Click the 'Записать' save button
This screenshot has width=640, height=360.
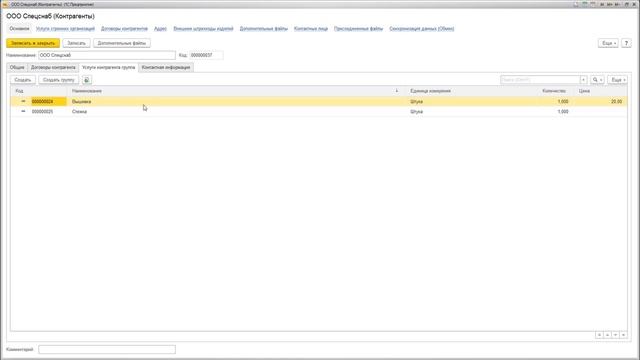tap(76, 43)
